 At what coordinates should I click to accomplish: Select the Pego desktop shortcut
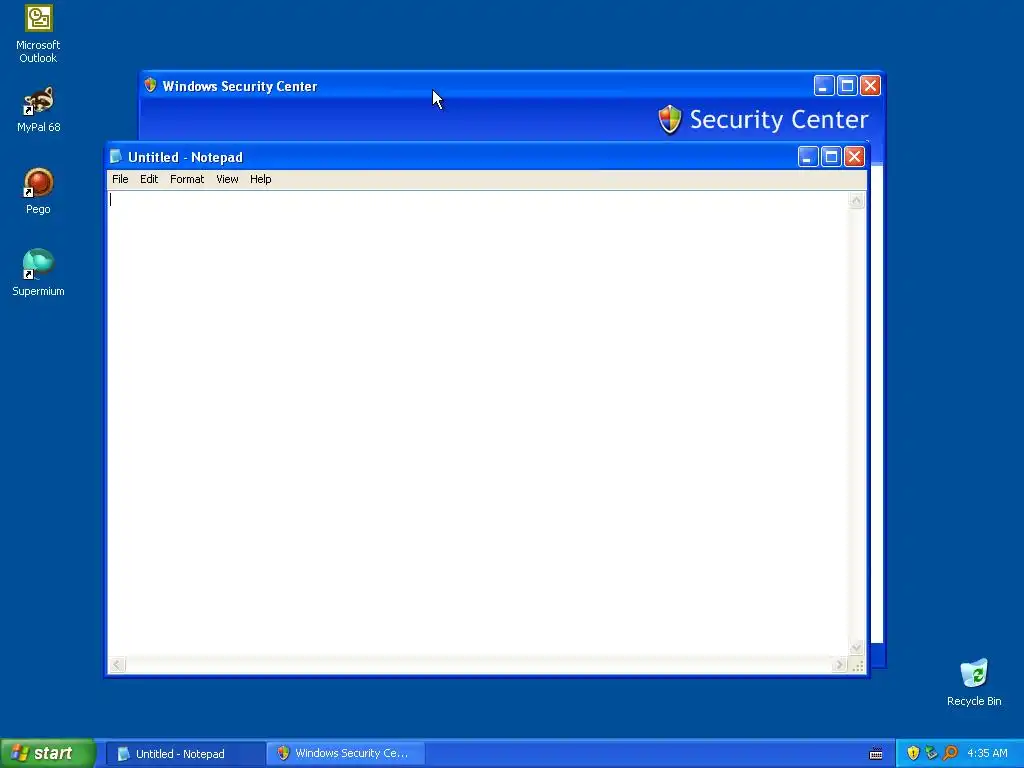point(38,191)
